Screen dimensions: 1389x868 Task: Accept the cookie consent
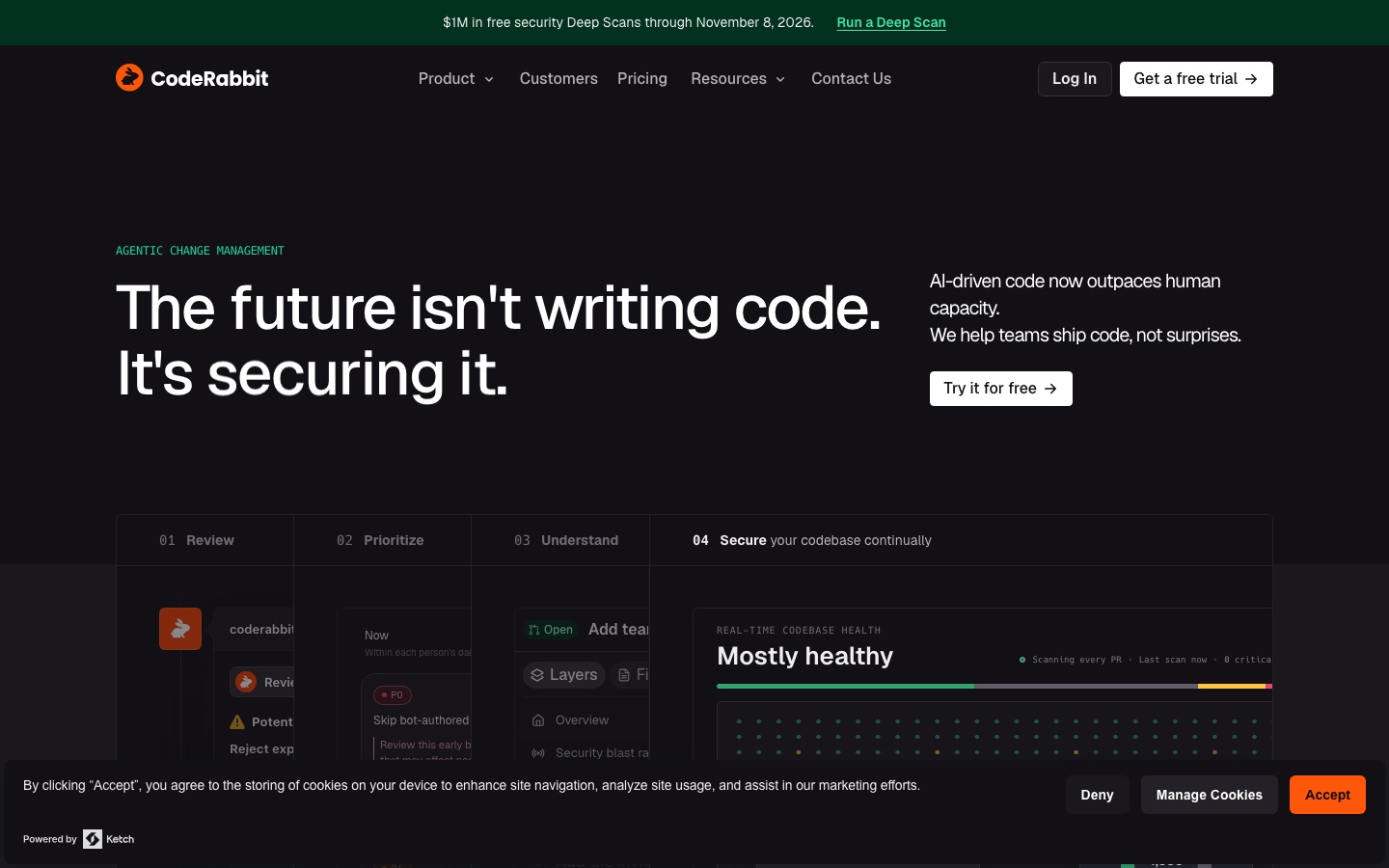(x=1327, y=795)
